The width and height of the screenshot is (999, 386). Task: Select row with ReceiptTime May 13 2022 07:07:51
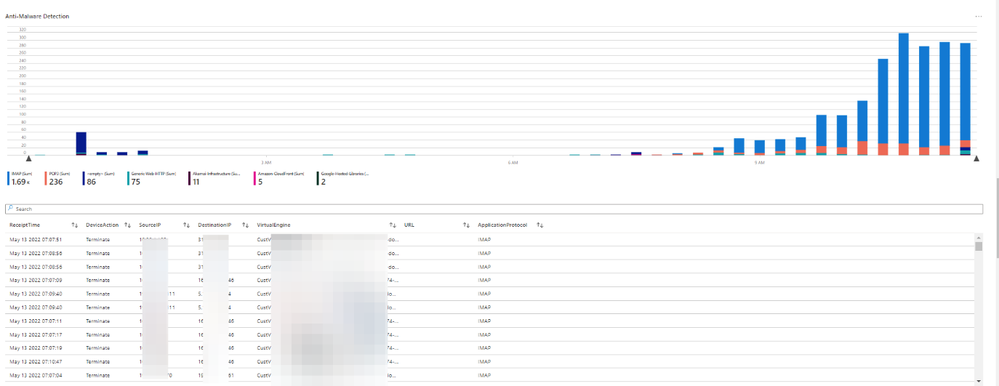pos(490,239)
